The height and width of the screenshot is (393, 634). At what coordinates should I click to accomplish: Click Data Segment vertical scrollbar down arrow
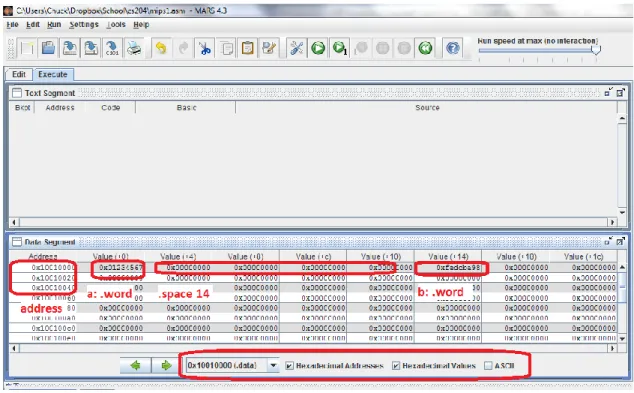[622, 338]
